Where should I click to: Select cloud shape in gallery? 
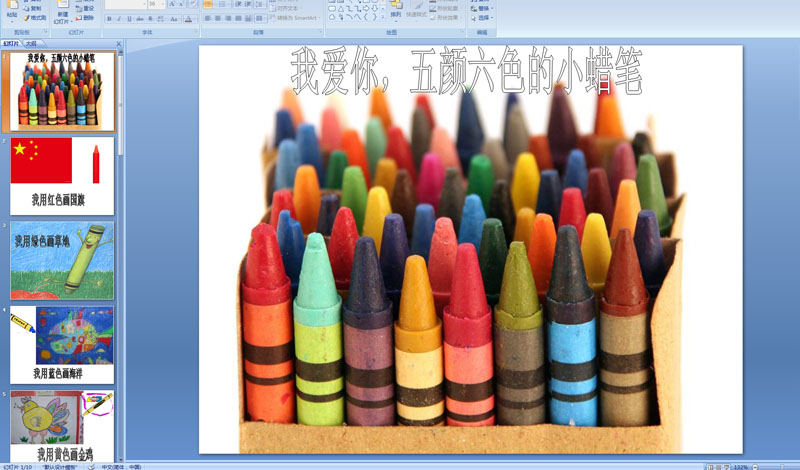pyautogui.click(x=332, y=17)
